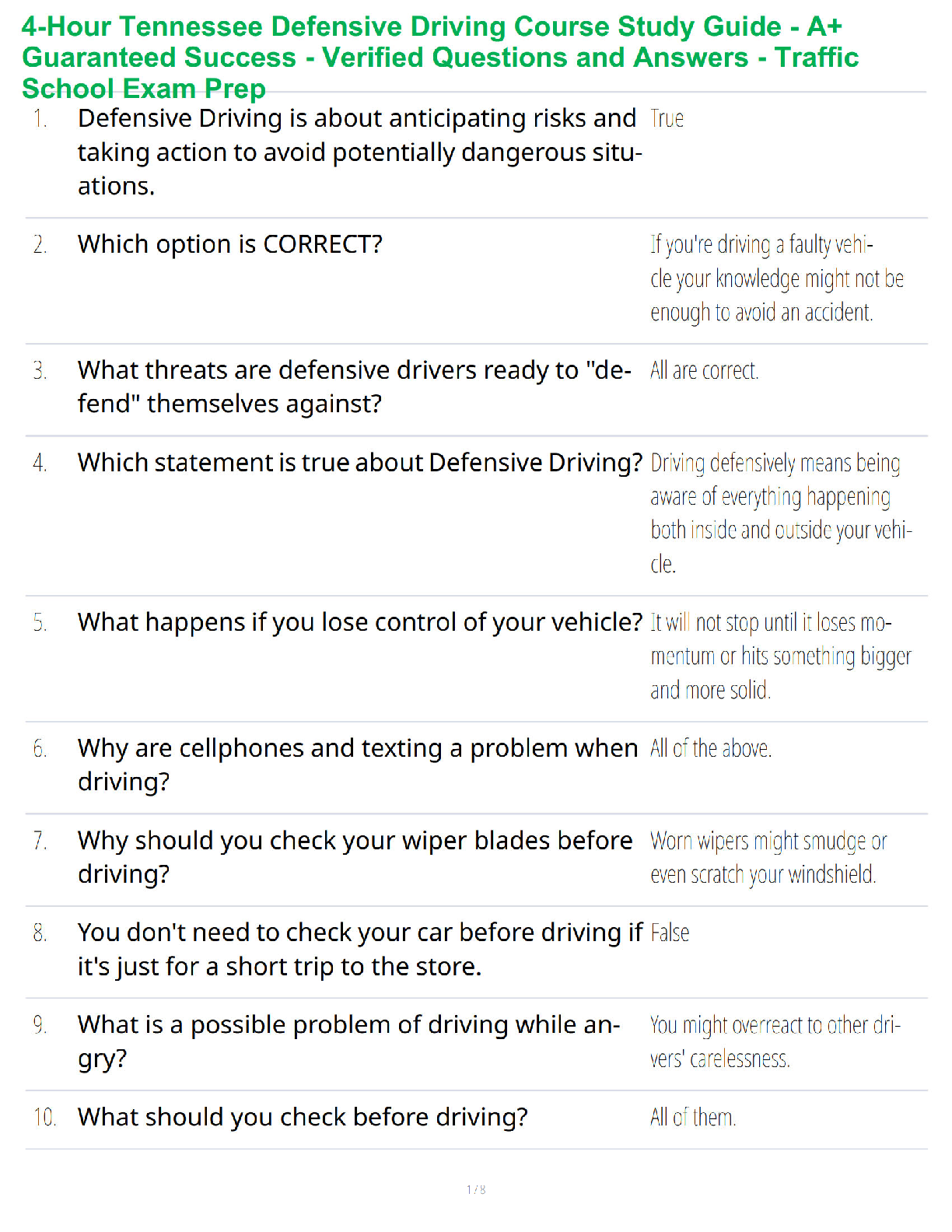Click the "All are correct." answer

[x=704, y=371]
